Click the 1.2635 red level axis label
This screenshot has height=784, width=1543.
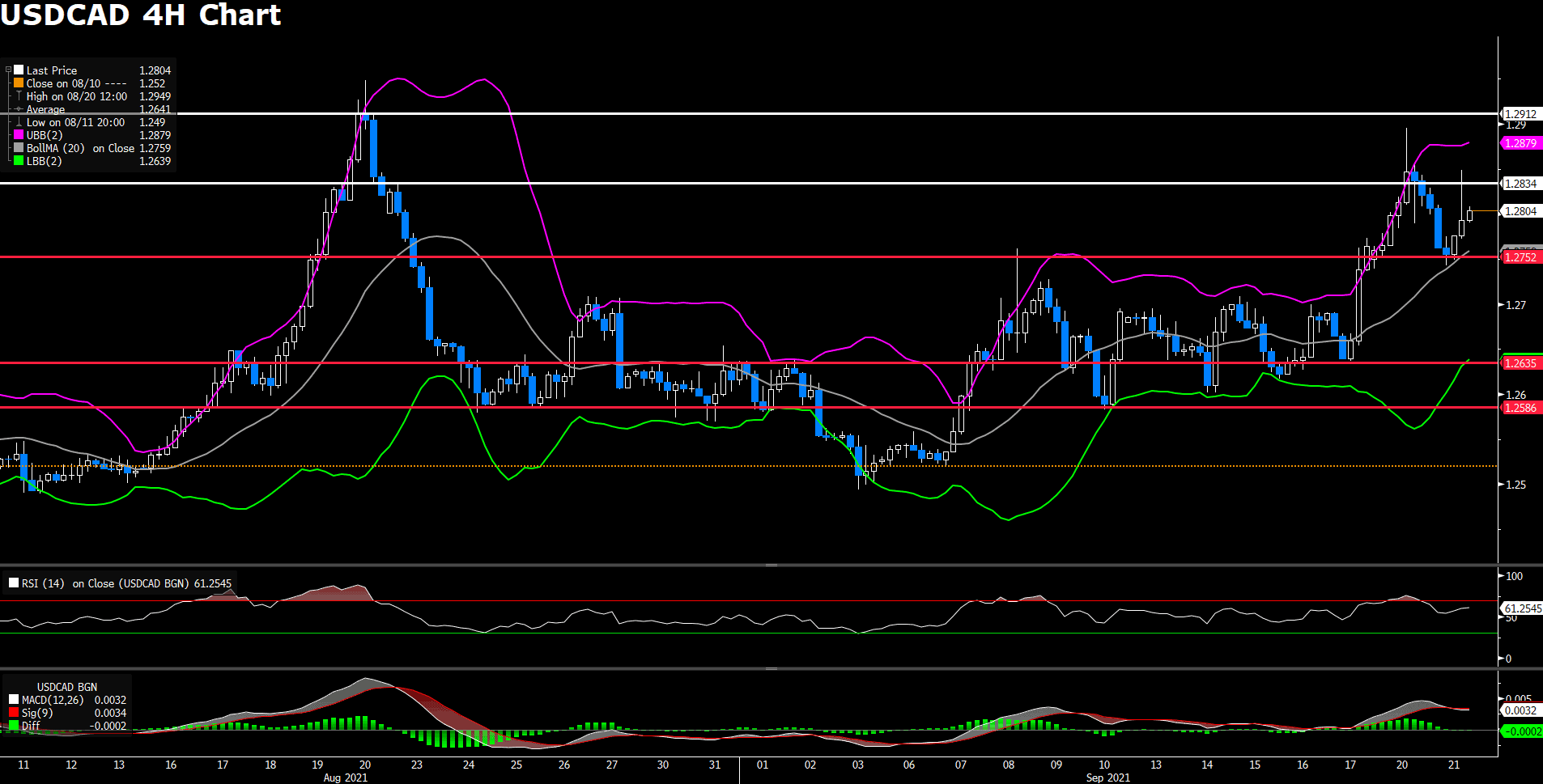pyautogui.click(x=1520, y=363)
